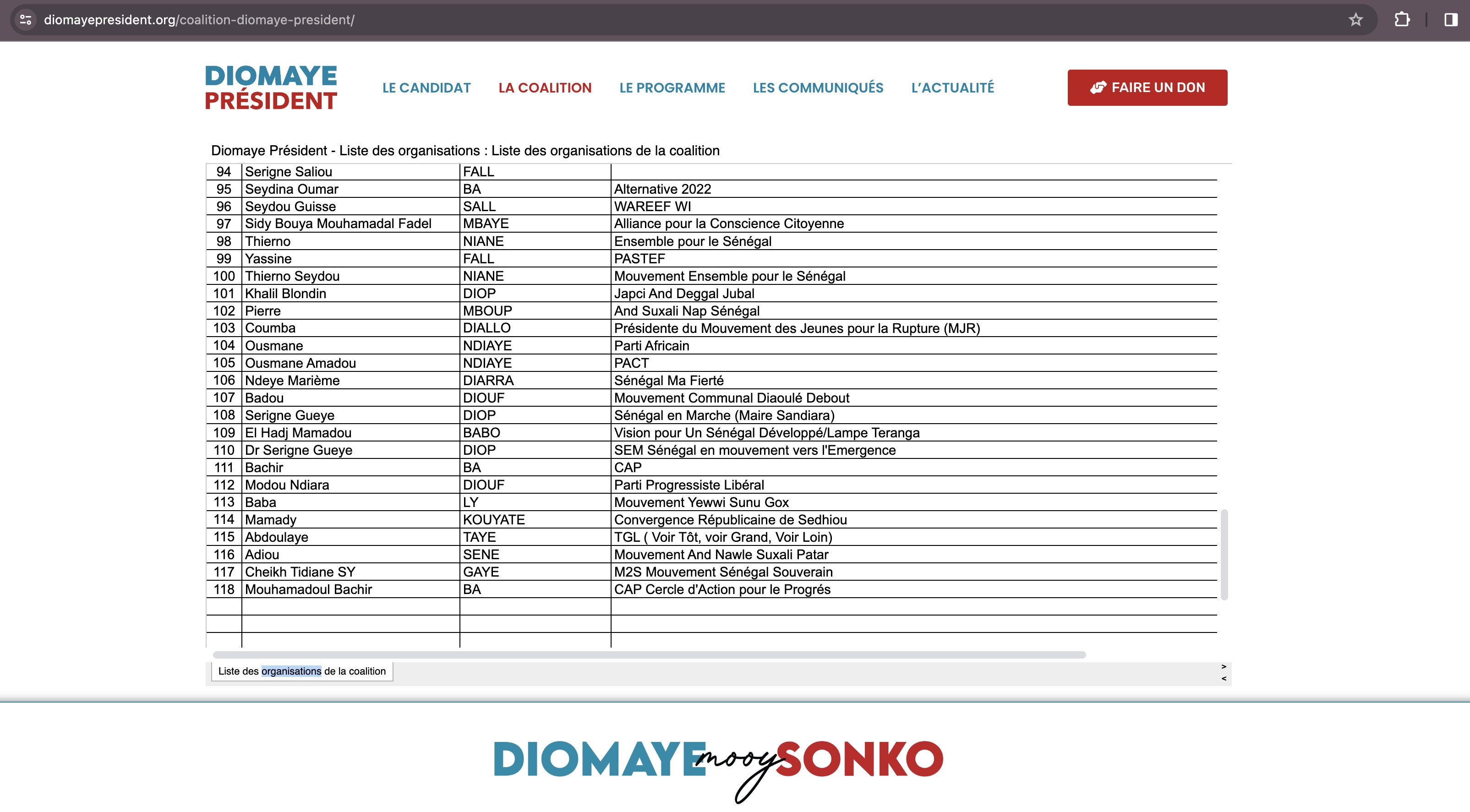Click the Diomaye Président logo

tap(271, 87)
